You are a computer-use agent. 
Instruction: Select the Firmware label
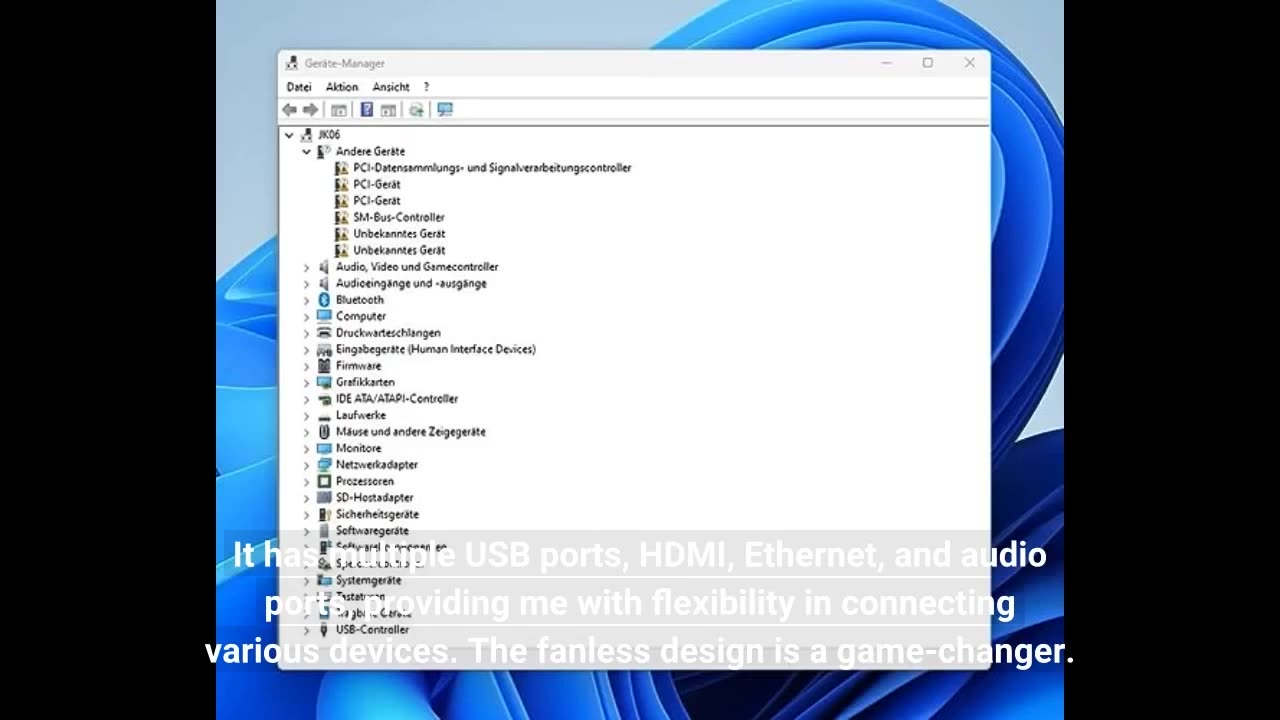coord(358,366)
